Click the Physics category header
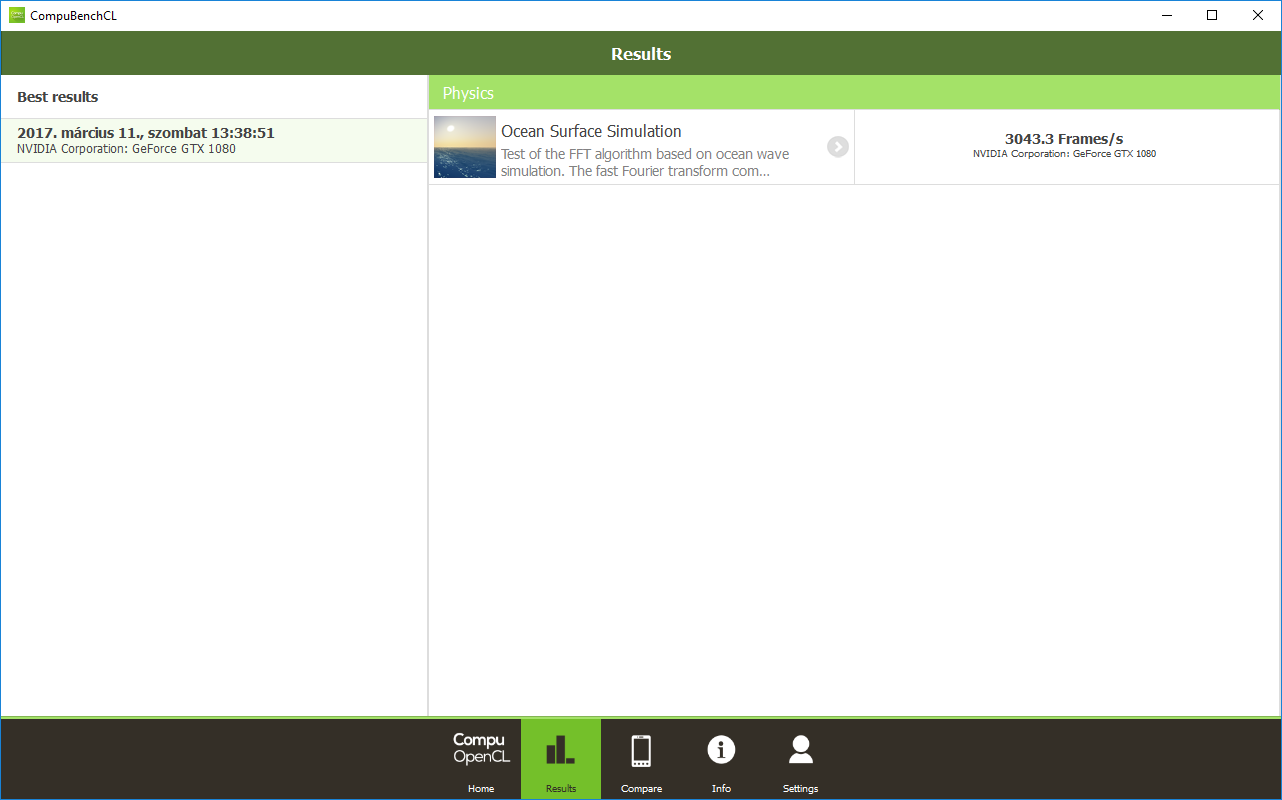The height and width of the screenshot is (800, 1282). point(855,93)
